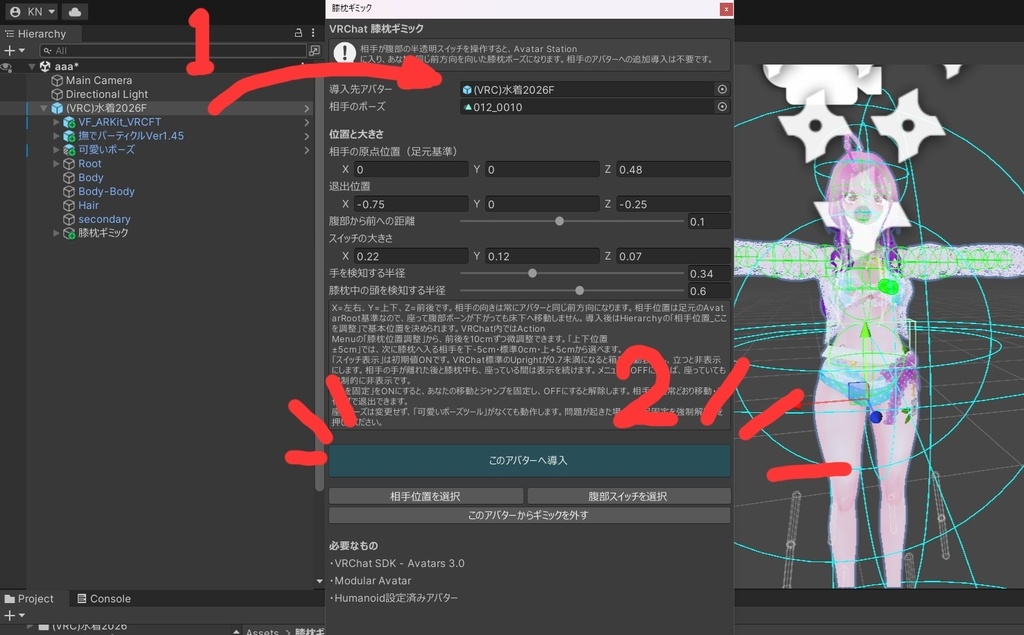
Task: Click the info warning icon in help box
Action: 345,53
